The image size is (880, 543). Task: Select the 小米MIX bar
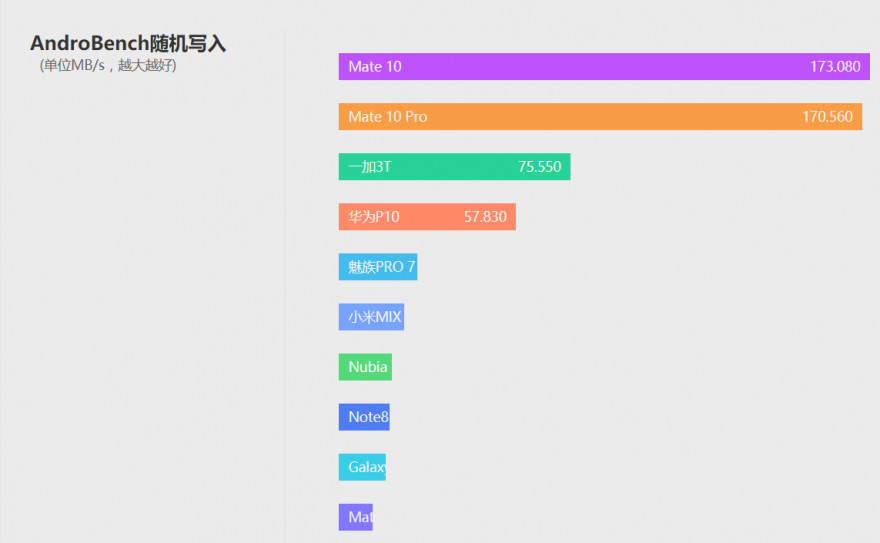371,317
